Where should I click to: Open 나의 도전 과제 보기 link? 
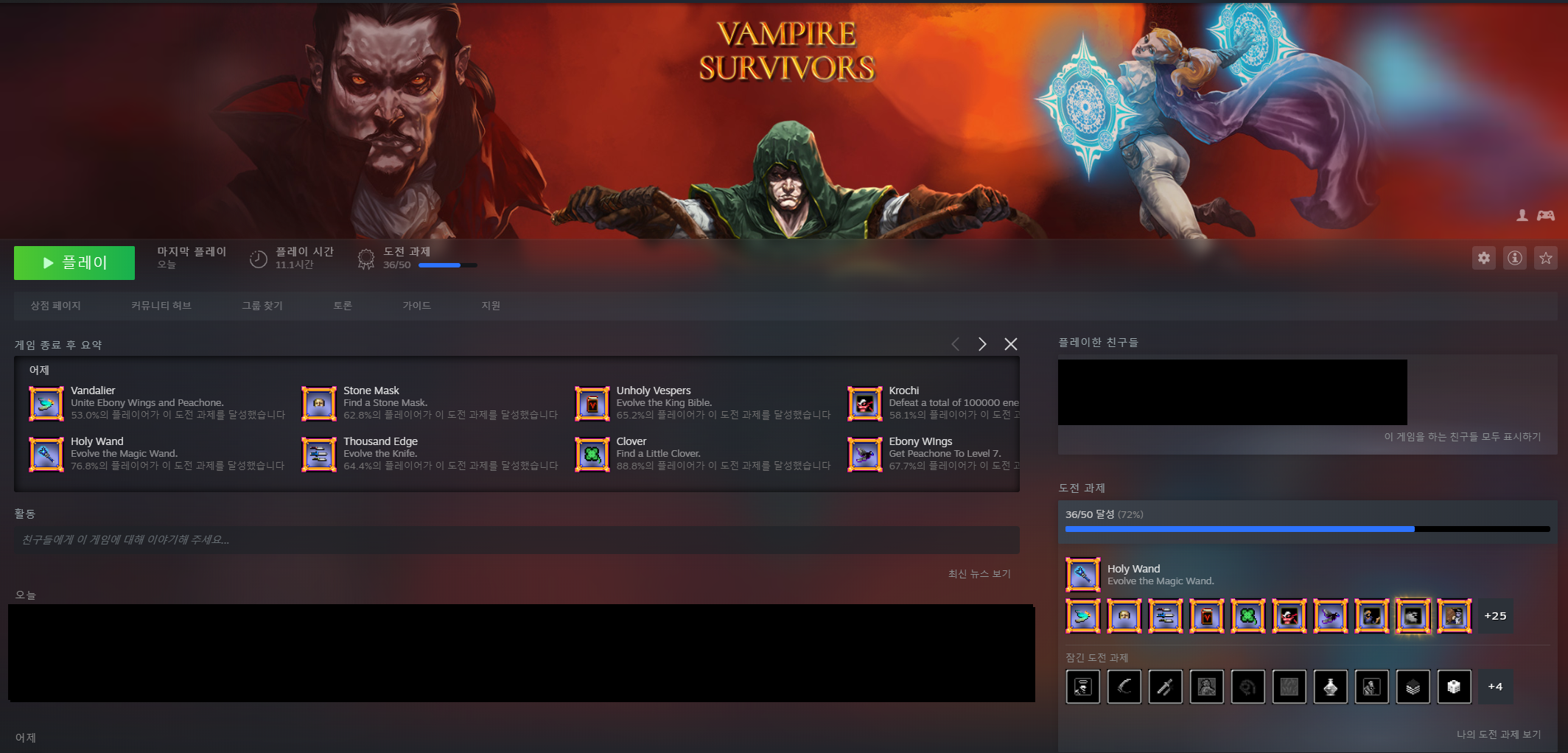coord(1499,735)
